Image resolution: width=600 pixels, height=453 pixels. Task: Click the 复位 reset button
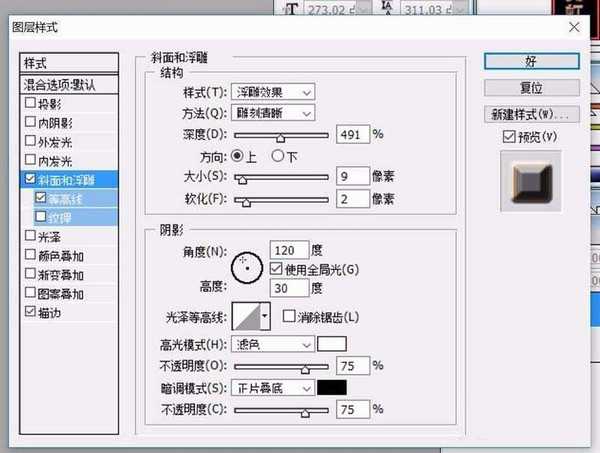(532, 88)
